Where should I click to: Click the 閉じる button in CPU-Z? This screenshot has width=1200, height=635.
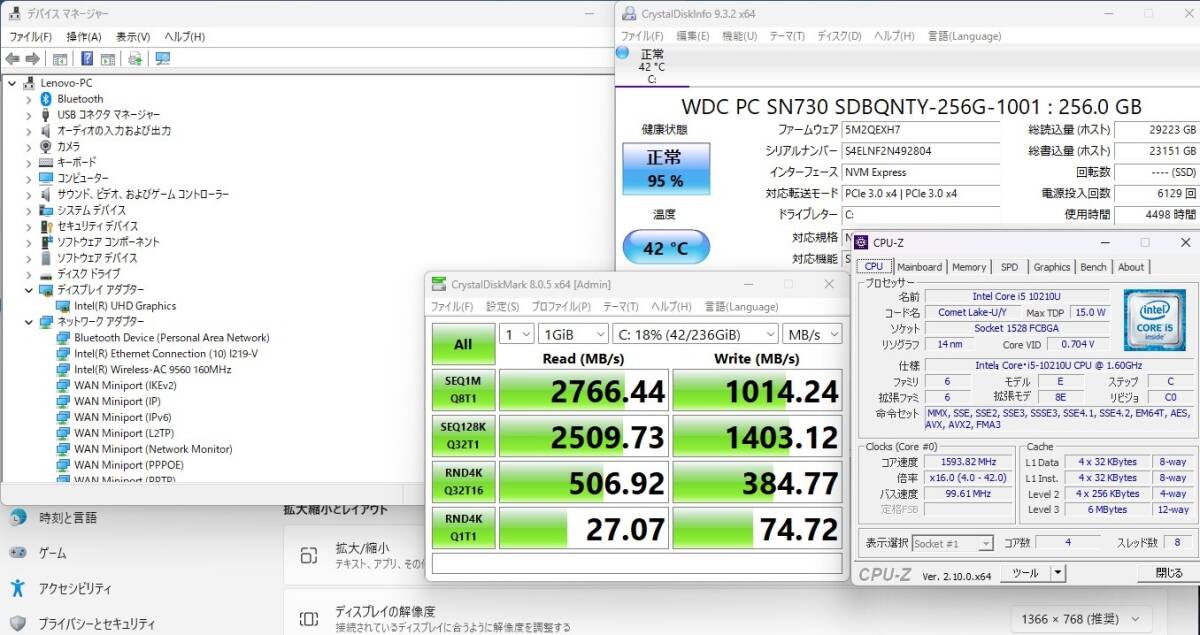[x=1168, y=573]
